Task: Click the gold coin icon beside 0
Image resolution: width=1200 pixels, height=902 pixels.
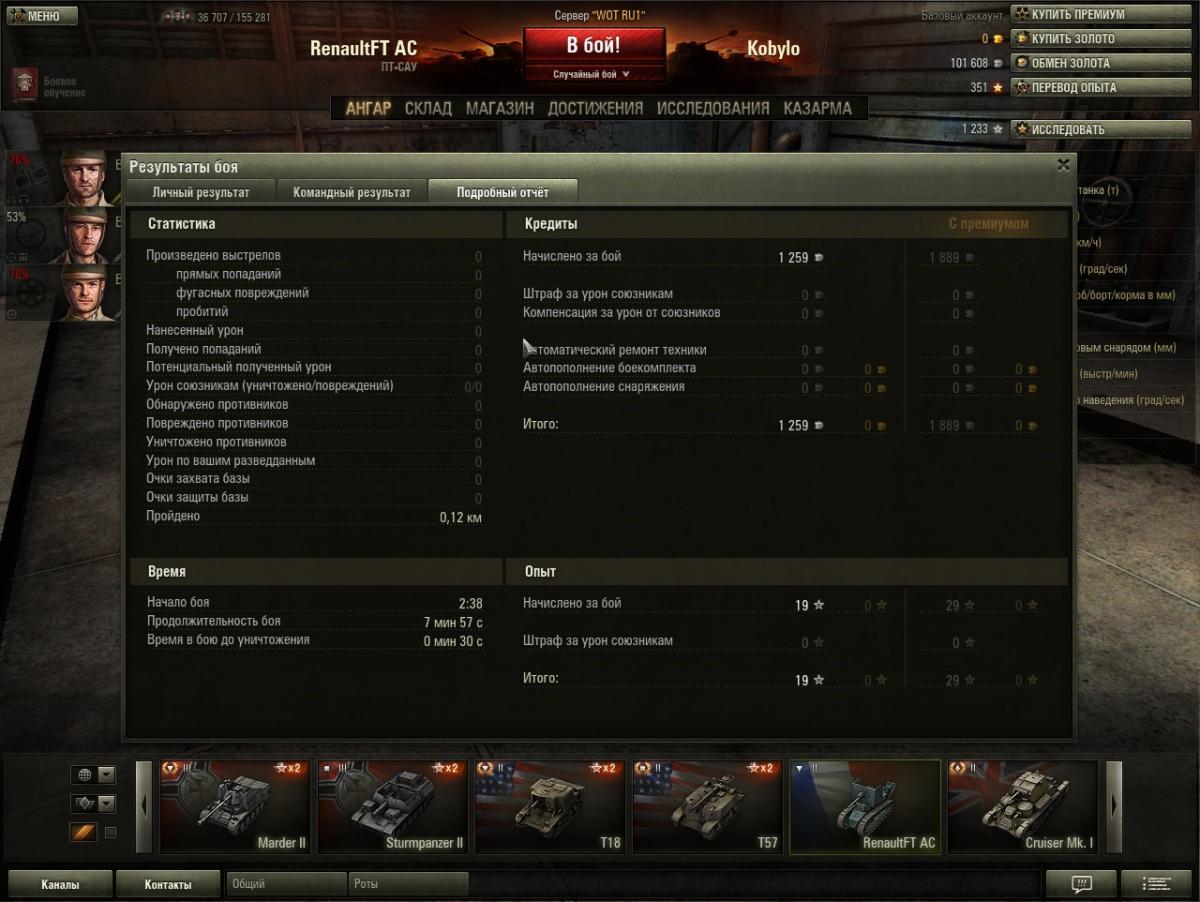Action: pos(997,39)
